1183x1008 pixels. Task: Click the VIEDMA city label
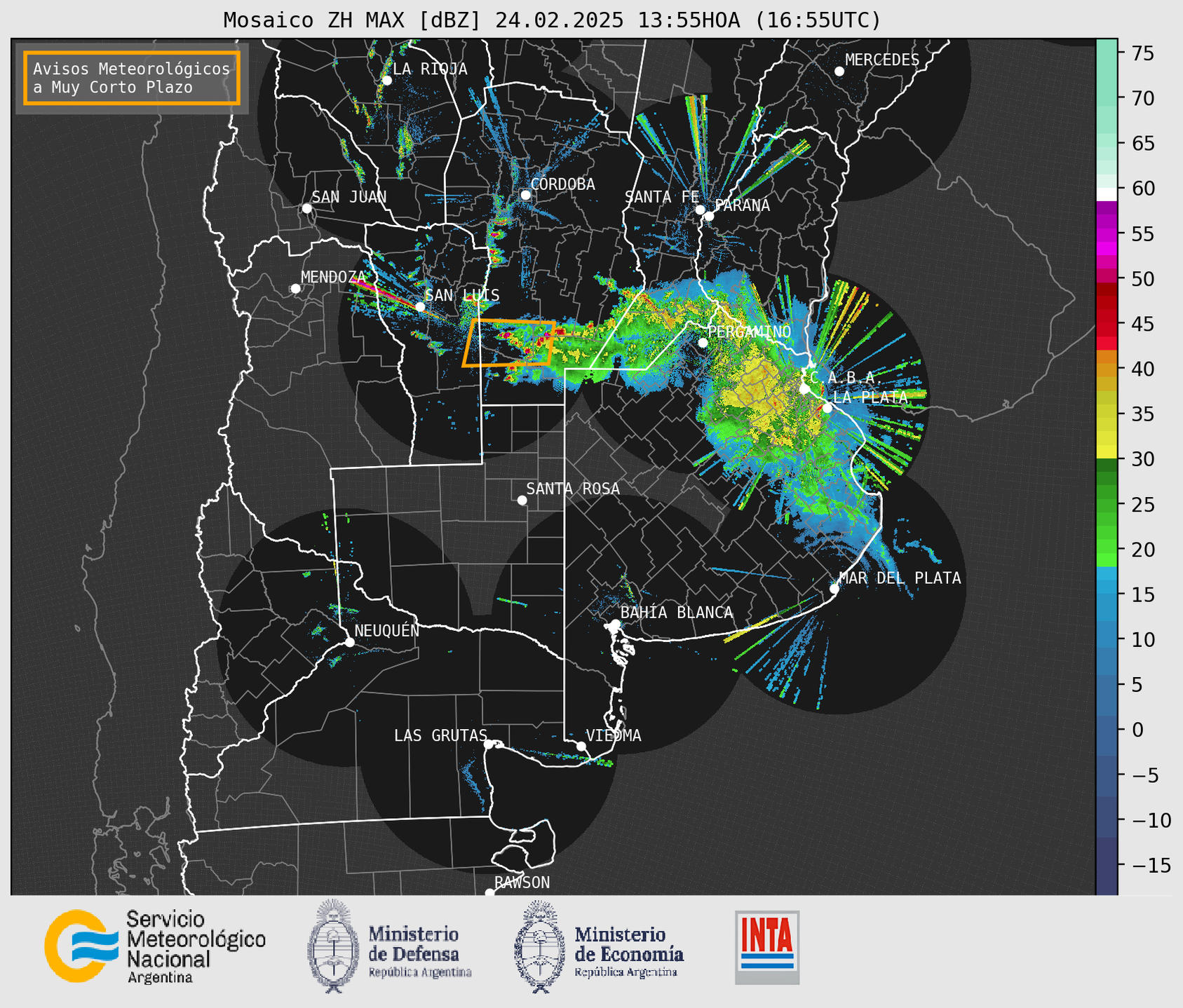tap(614, 735)
